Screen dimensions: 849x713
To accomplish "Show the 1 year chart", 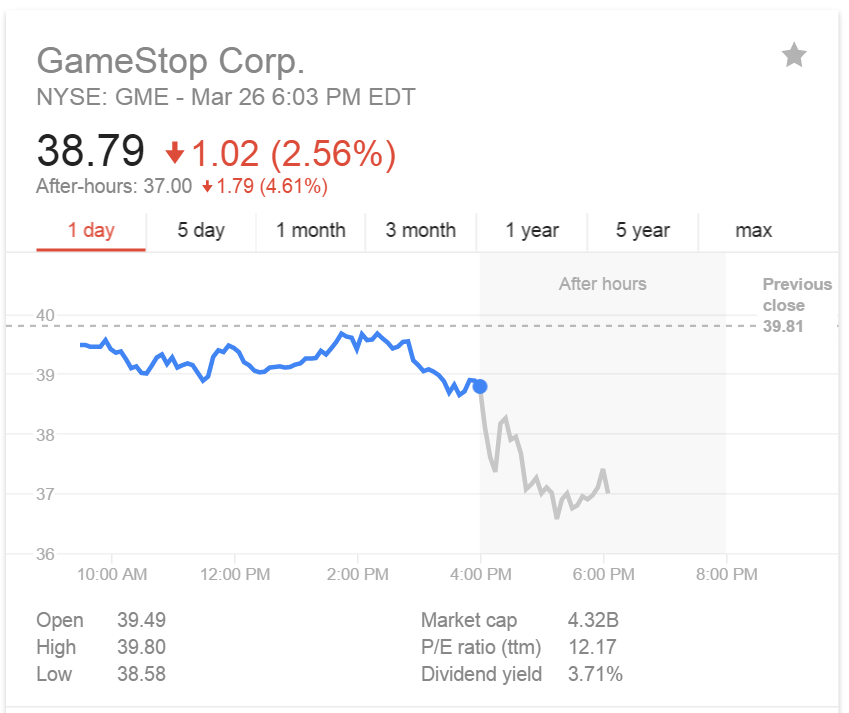I will pyautogui.click(x=532, y=231).
